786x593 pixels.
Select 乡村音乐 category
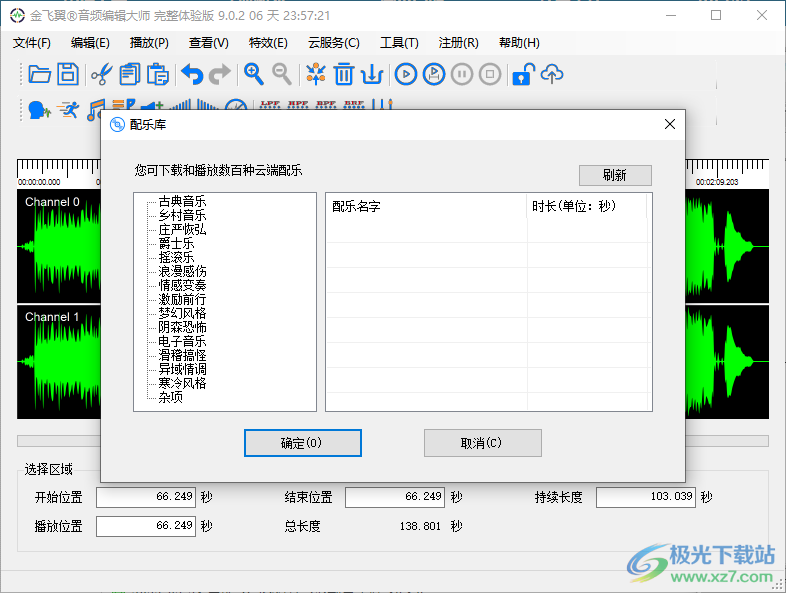point(182,216)
